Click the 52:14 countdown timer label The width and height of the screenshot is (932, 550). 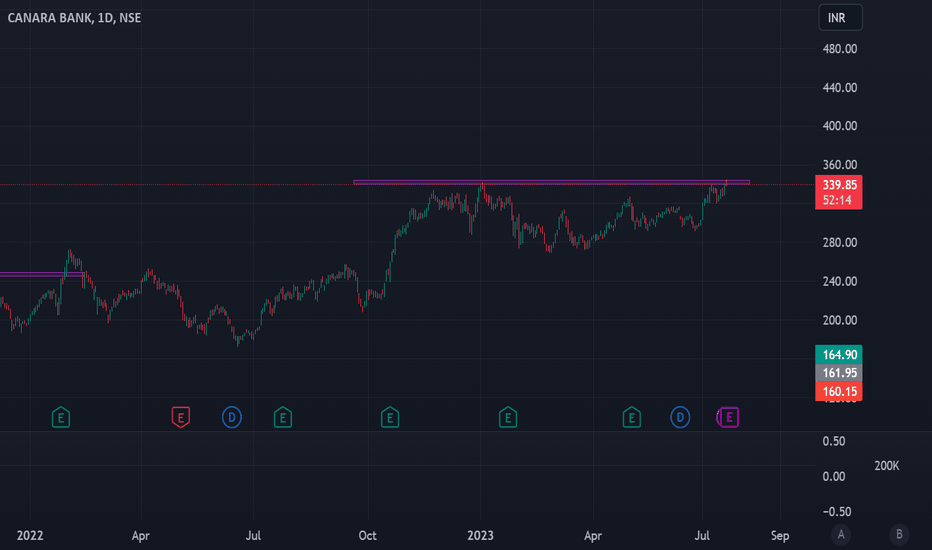pos(837,200)
